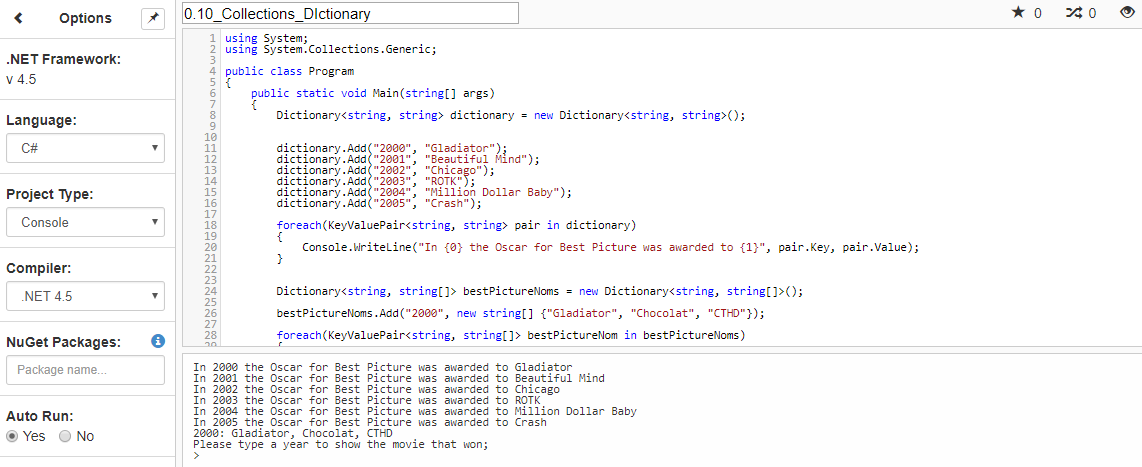Open the Compiler .NET 4.5 dropdown
The image size is (1142, 467).
tap(85, 296)
